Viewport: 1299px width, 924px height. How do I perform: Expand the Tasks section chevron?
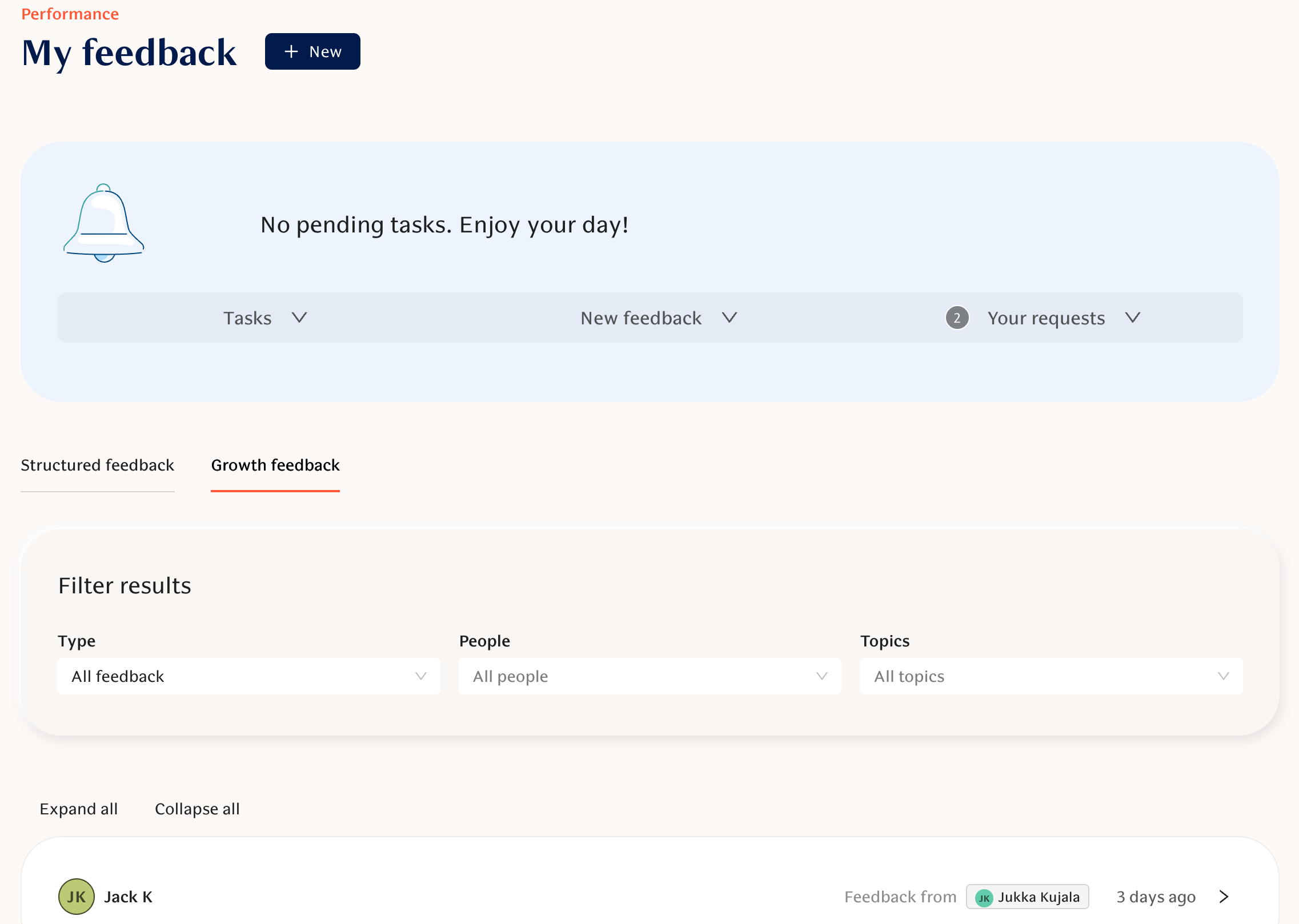click(x=299, y=318)
